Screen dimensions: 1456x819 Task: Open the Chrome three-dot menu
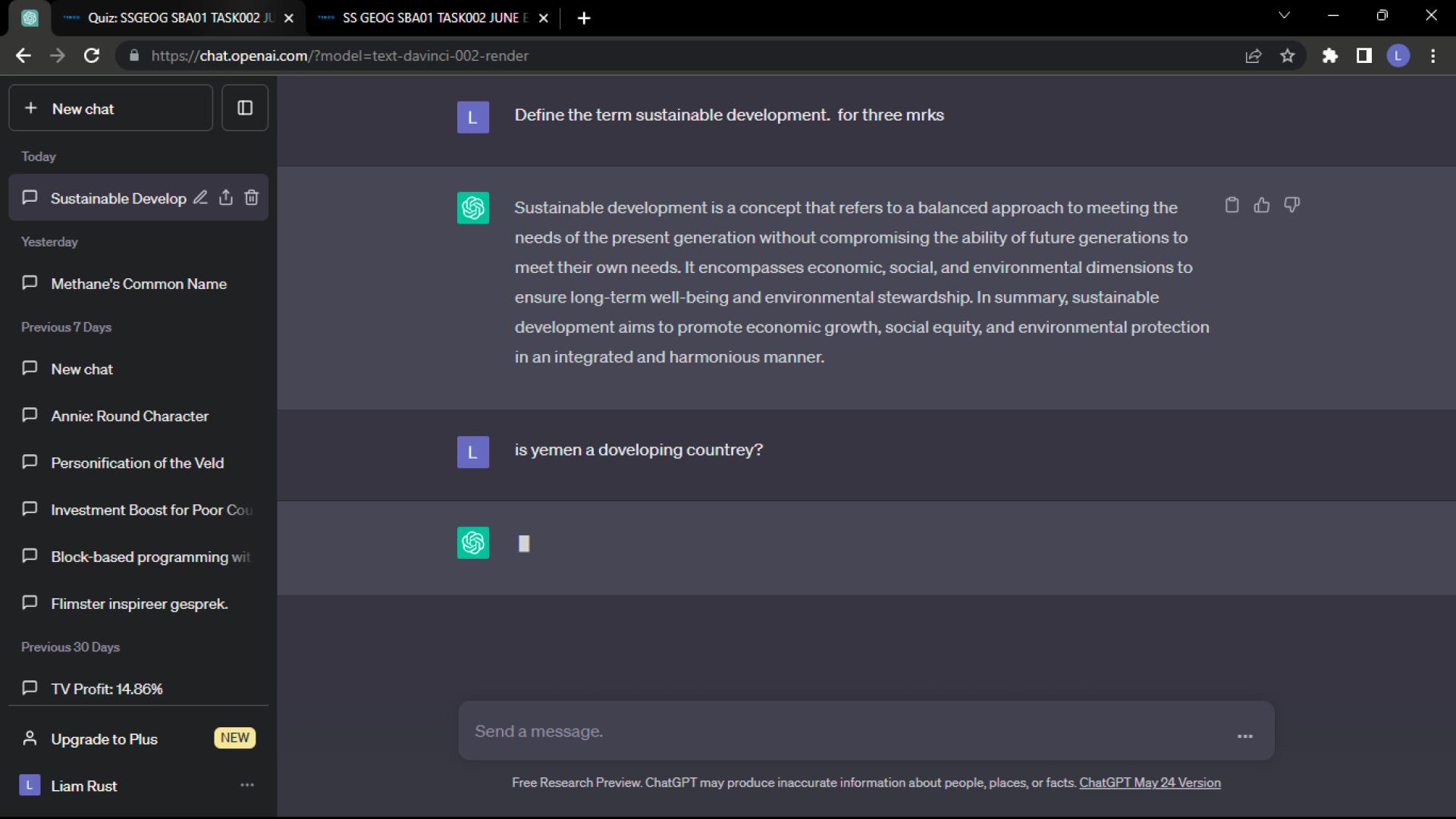[x=1433, y=55]
